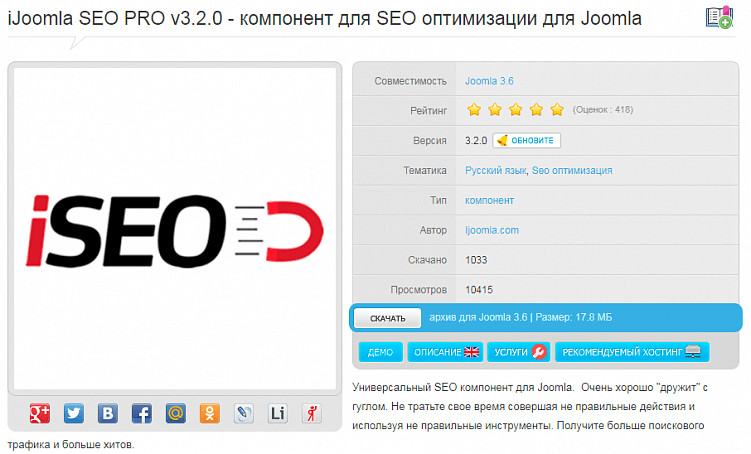This screenshot has height=454, width=751.
Task: Click the Тематика label
Action: 425,170
